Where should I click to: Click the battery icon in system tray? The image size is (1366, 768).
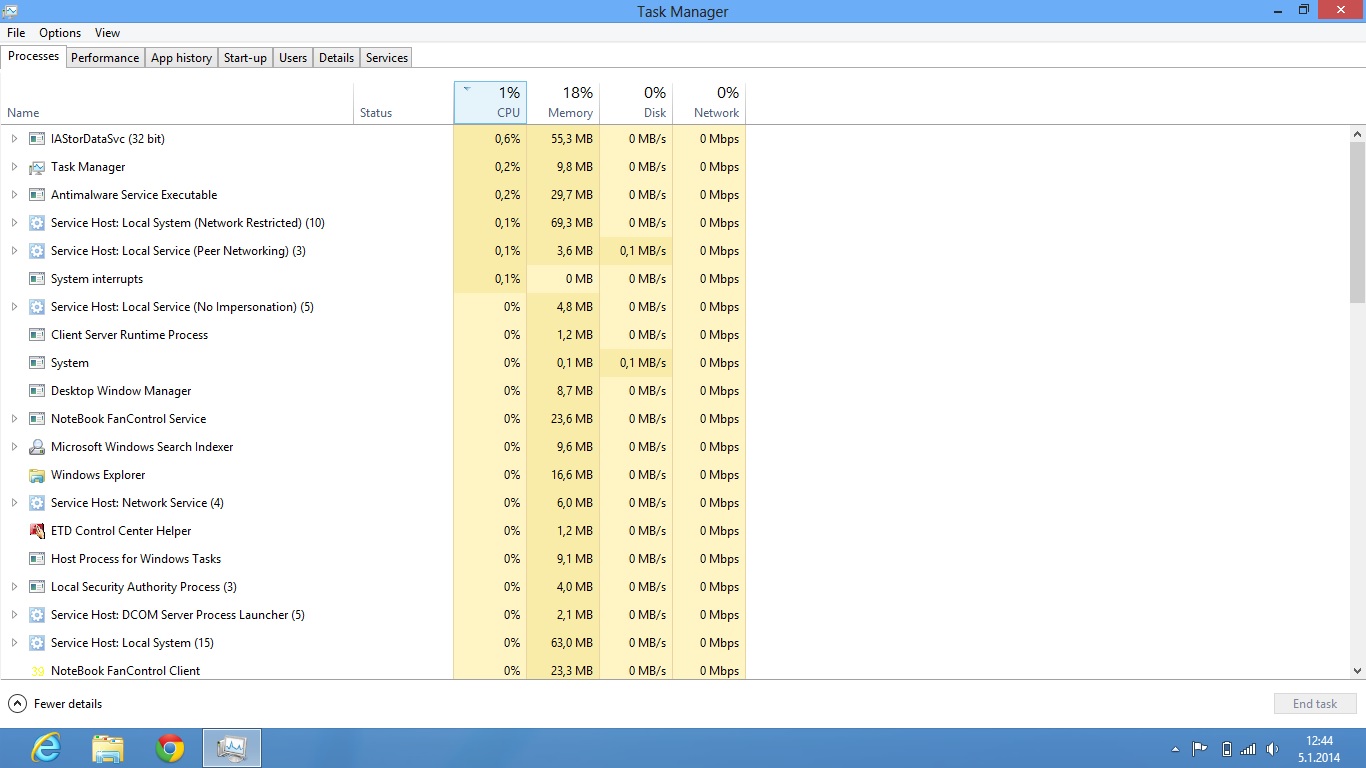[x=1227, y=748]
